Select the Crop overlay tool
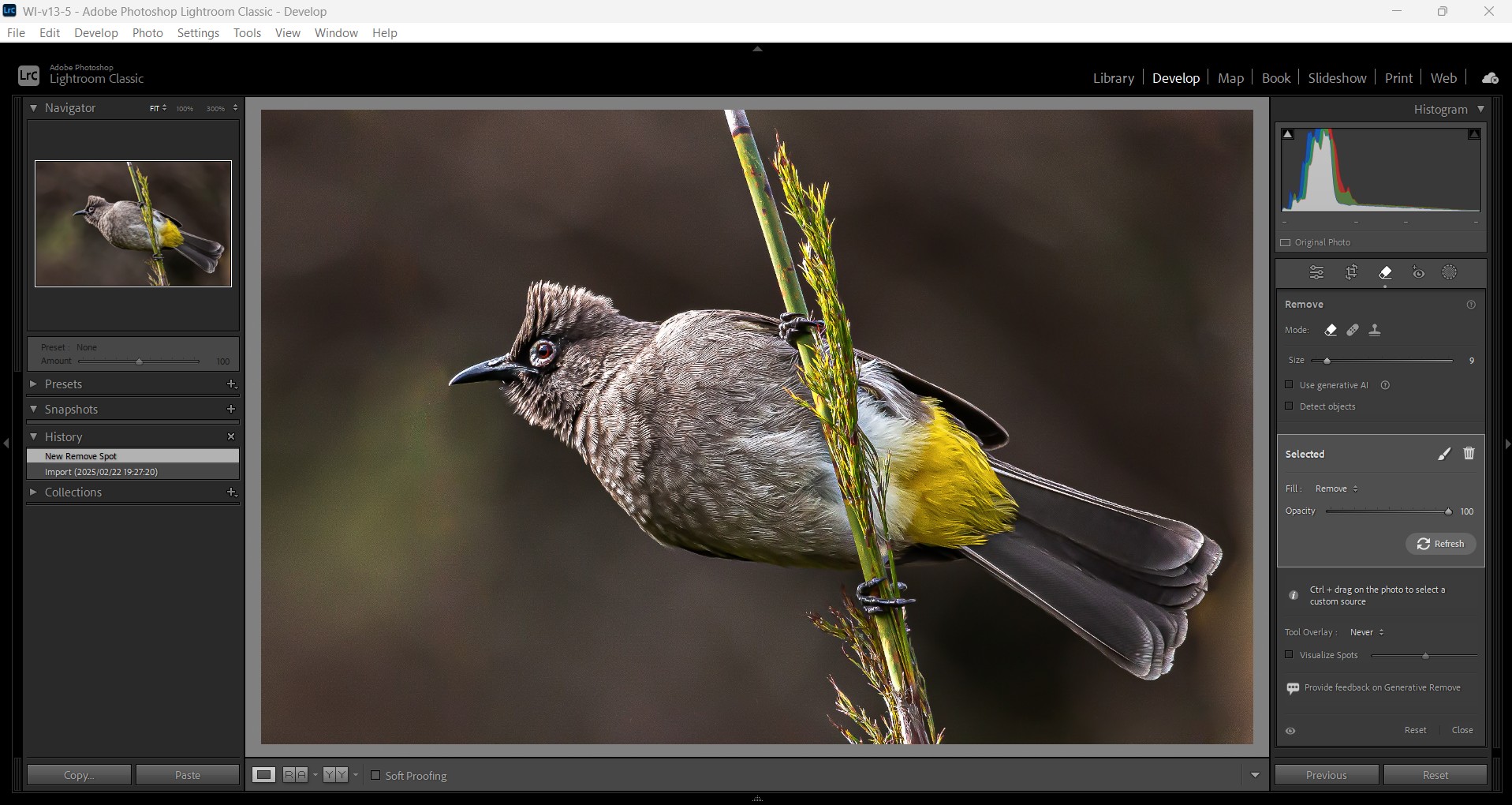This screenshot has width=1512, height=805. point(1351,273)
